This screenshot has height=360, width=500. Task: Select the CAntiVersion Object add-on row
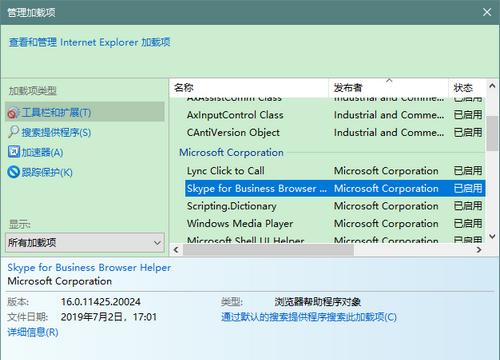335,133
